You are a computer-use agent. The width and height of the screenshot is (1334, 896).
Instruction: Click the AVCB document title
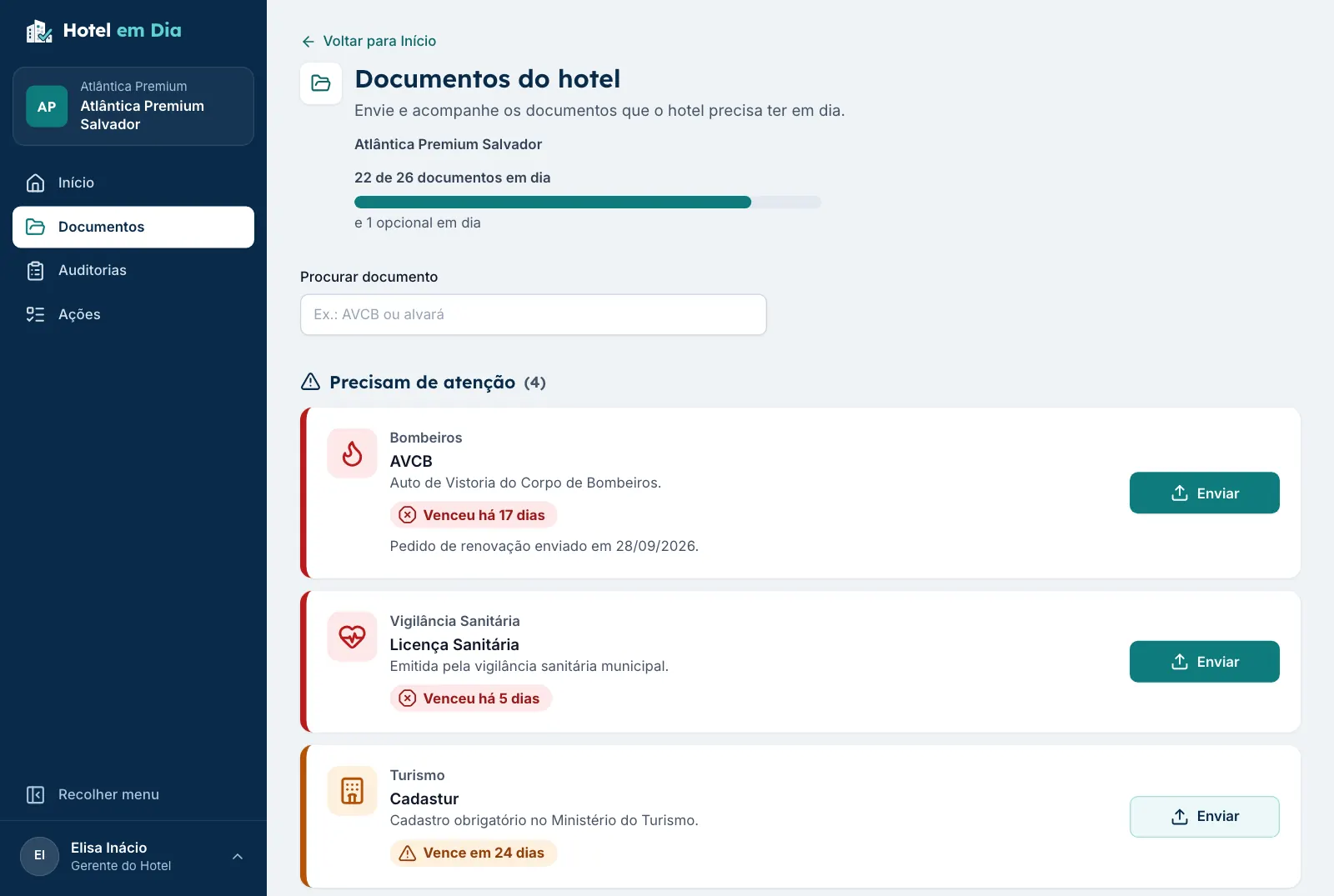(x=411, y=461)
